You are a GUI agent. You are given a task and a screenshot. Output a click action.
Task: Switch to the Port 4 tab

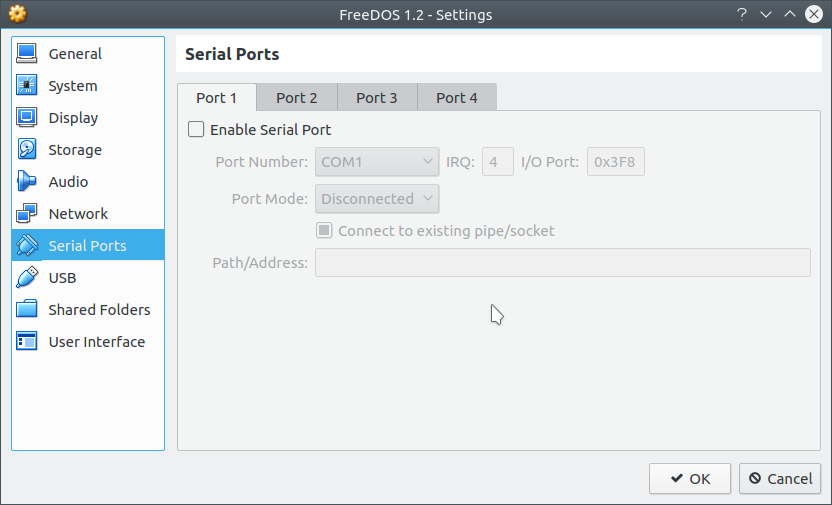[x=457, y=98]
